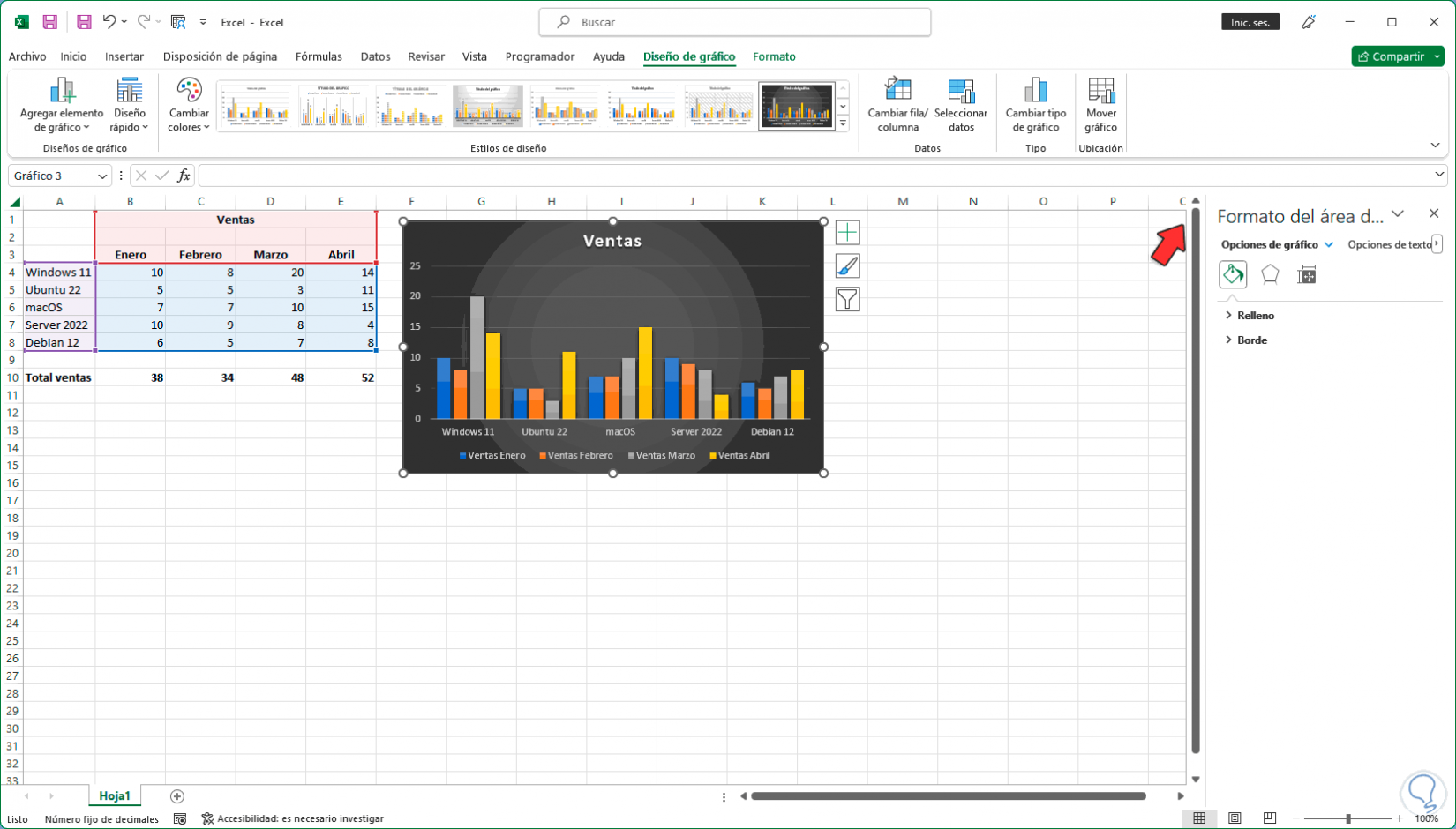
Task: Open the Opciones de gráfico dropdown arrow
Action: [x=1329, y=244]
